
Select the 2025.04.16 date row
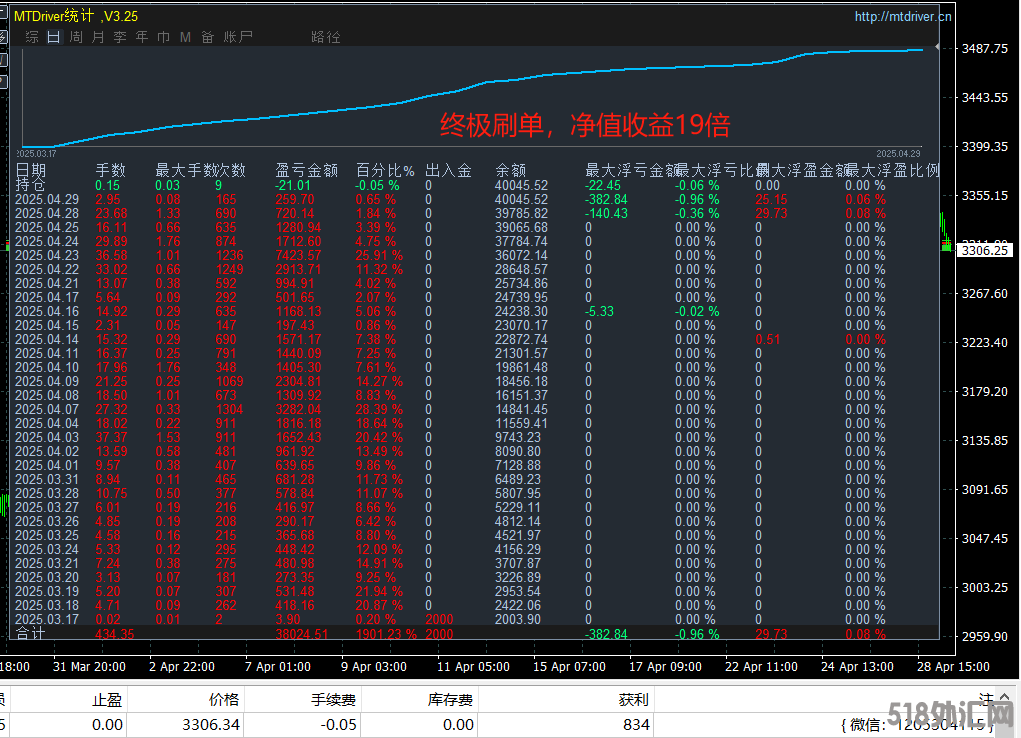point(475,311)
